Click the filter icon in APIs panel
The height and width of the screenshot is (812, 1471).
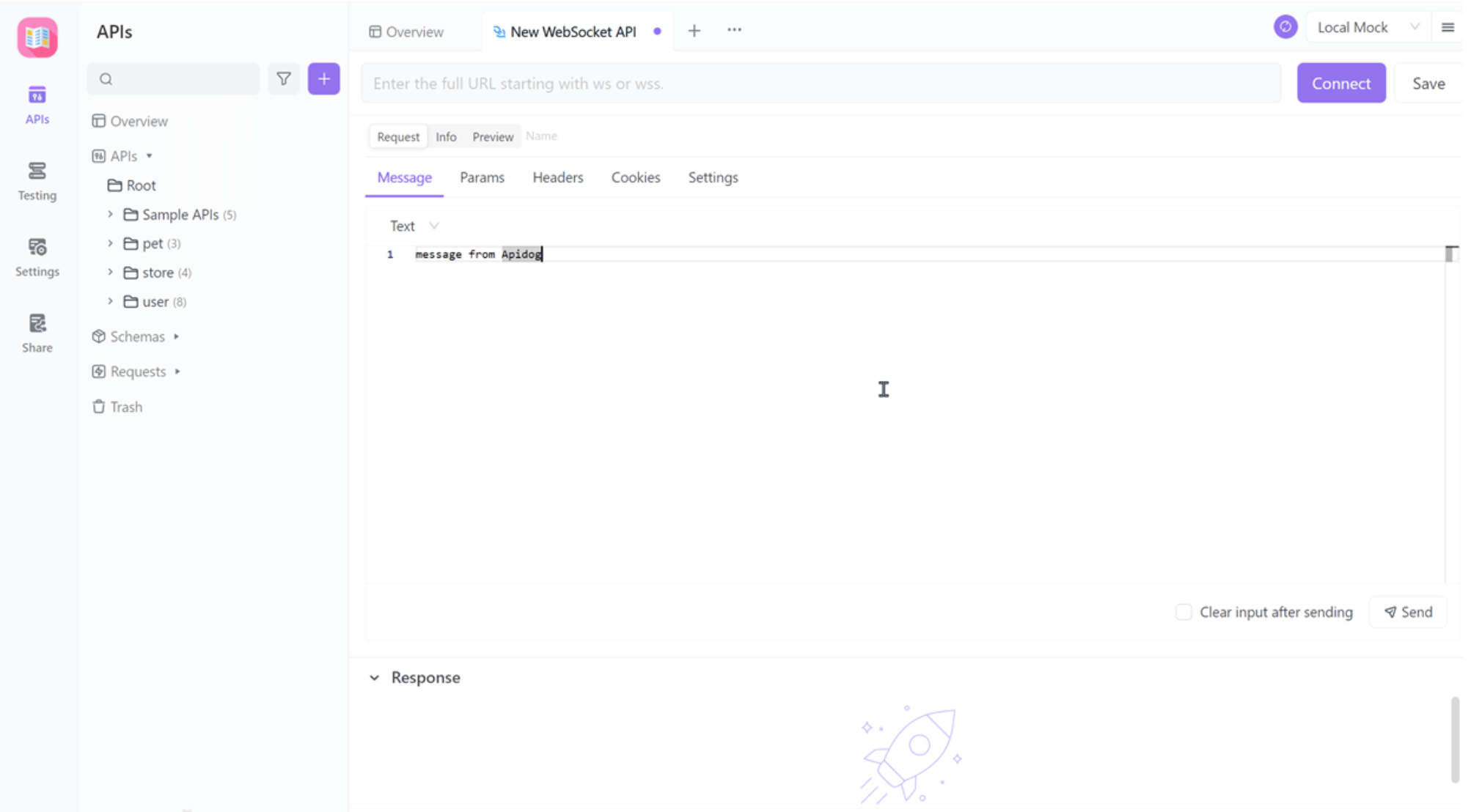click(283, 79)
